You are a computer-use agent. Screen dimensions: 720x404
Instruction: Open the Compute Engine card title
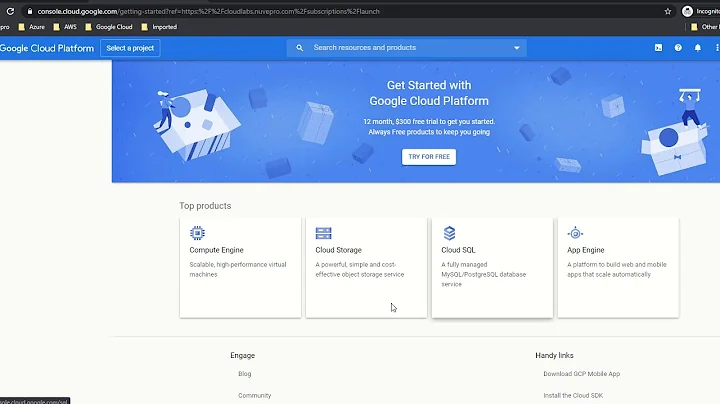[x=216, y=250]
